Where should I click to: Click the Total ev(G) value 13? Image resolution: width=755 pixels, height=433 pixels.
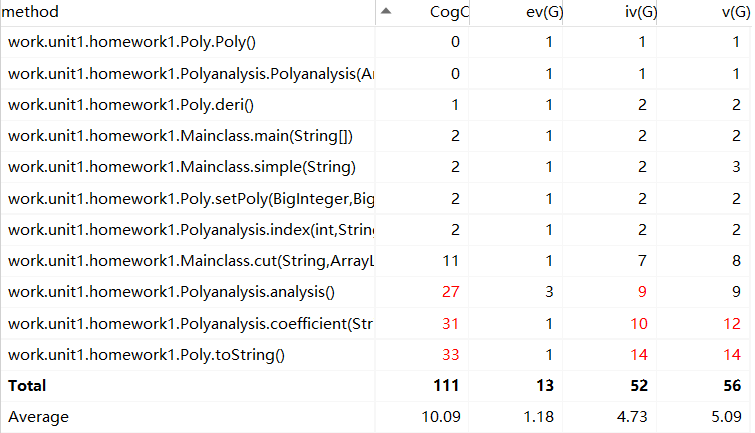click(x=545, y=386)
